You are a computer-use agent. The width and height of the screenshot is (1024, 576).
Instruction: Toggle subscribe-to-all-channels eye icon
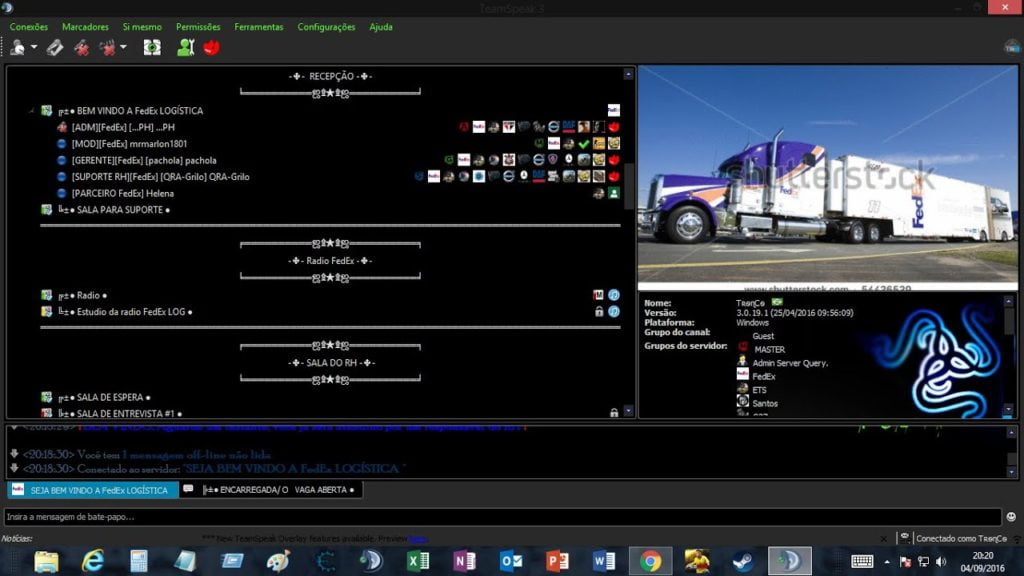(x=152, y=48)
